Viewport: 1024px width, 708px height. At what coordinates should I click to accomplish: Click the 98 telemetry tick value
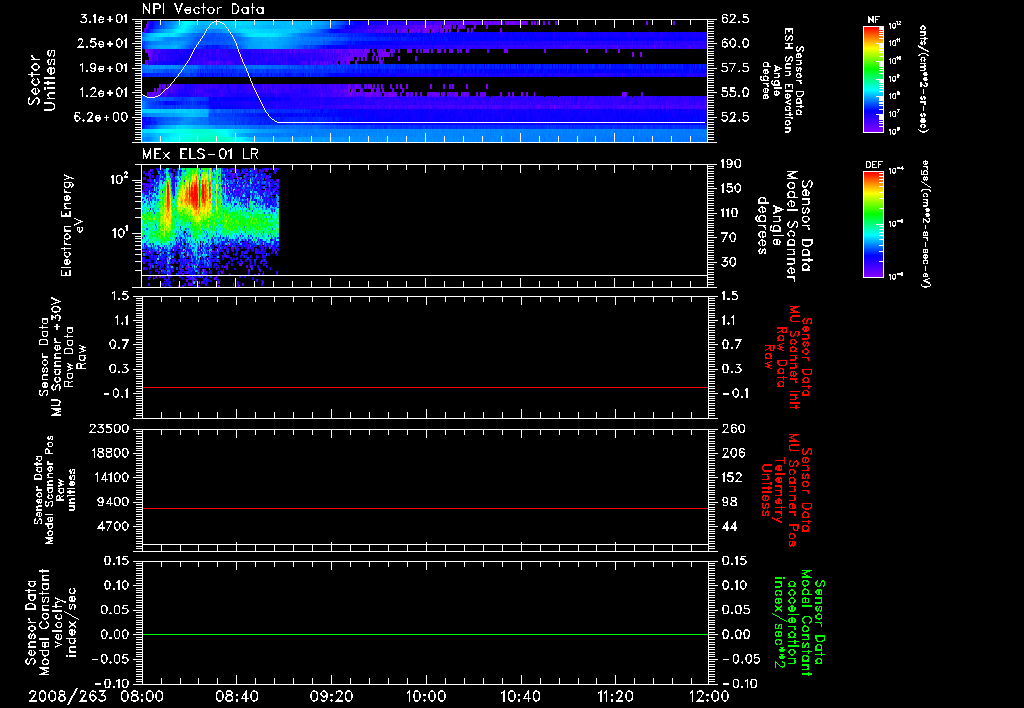(729, 502)
